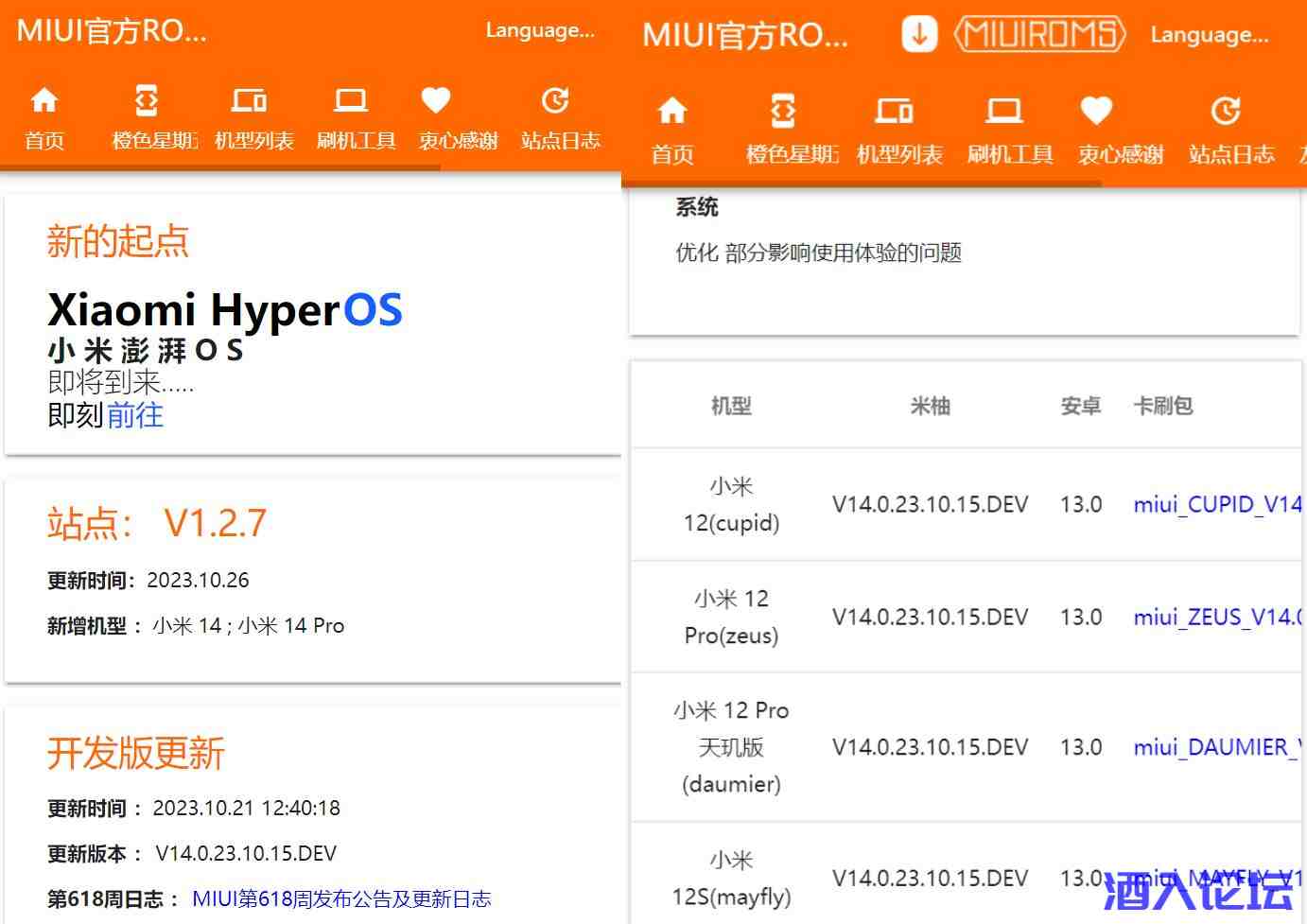Download the miui_ZEUS ROM package link
This screenshot has width=1307, height=924.
click(x=1217, y=617)
